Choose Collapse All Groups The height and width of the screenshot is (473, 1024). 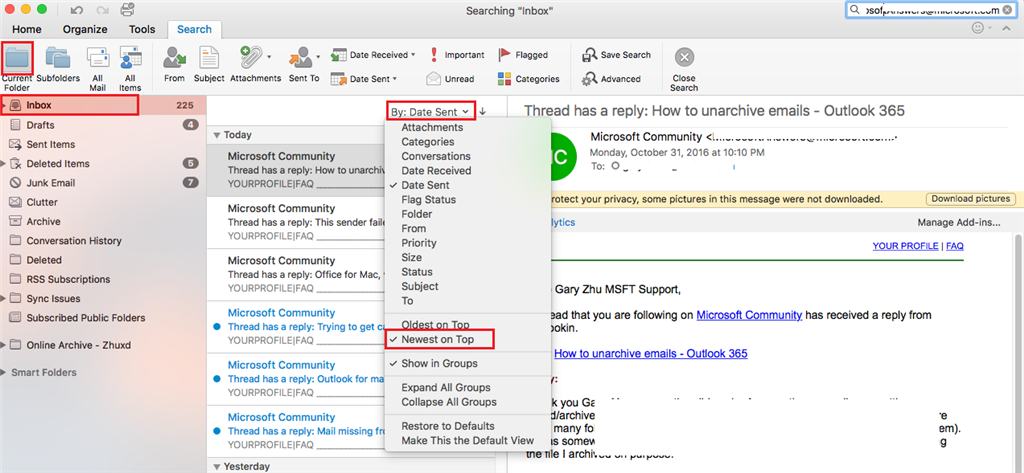tap(449, 402)
